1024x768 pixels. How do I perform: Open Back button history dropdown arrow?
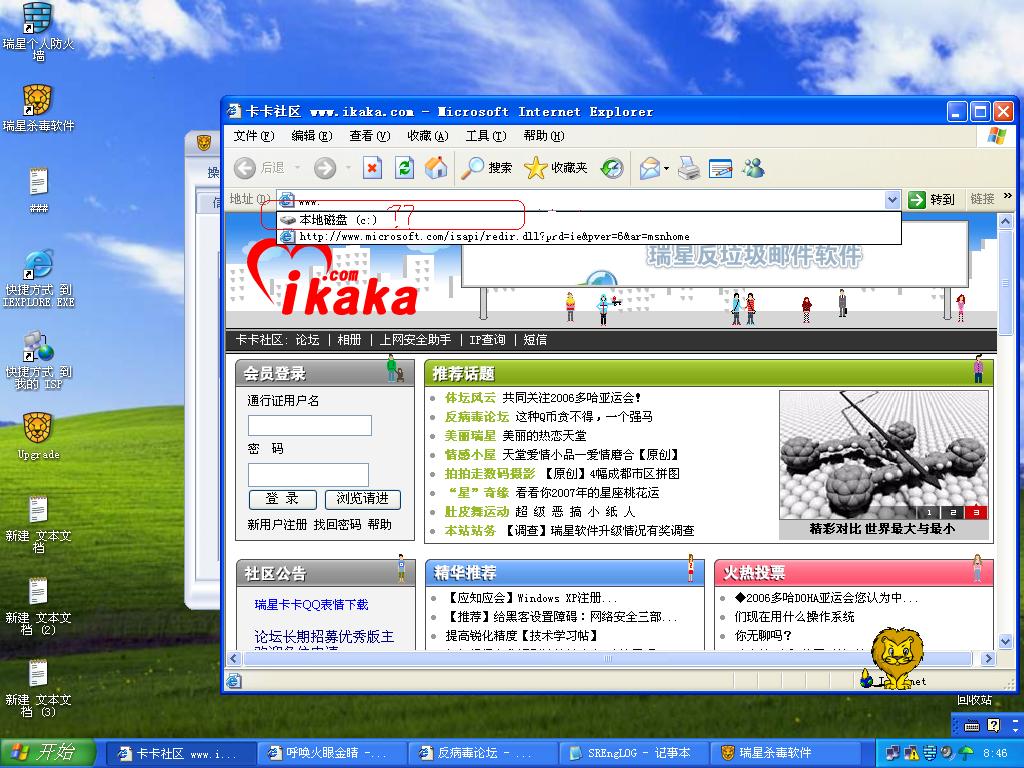coord(296,168)
